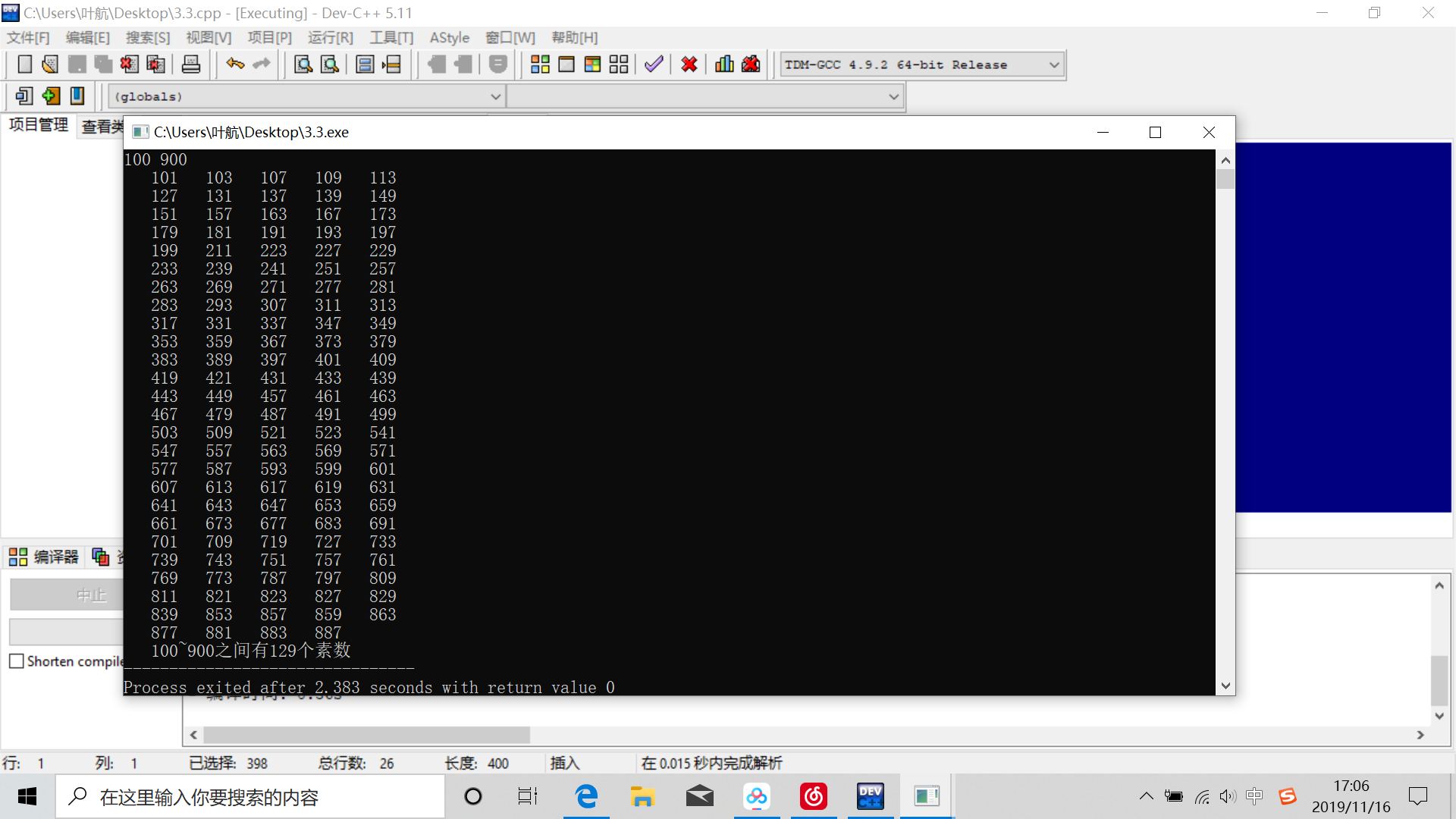Switch to the 项目管理 tab

pos(39,125)
